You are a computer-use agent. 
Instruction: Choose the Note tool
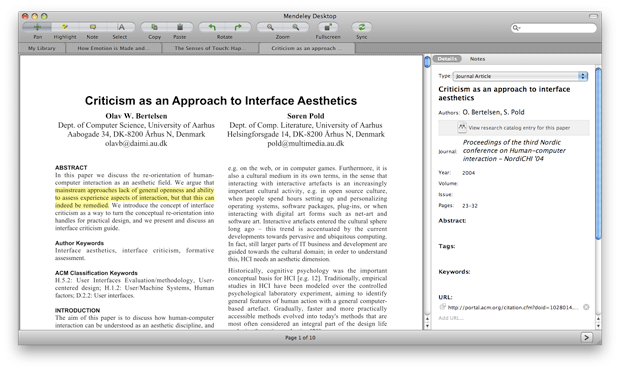(x=93, y=27)
